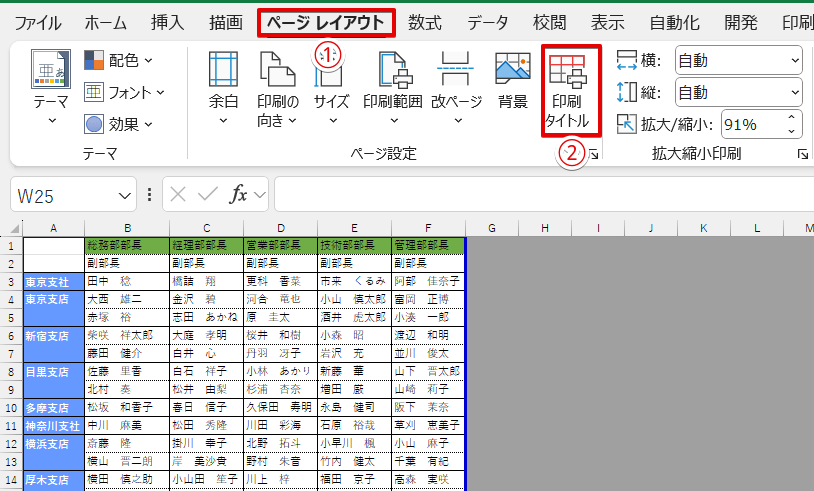Decrease the 拡大/縮小 scale percentage
The height and width of the screenshot is (491, 814).
(791, 131)
